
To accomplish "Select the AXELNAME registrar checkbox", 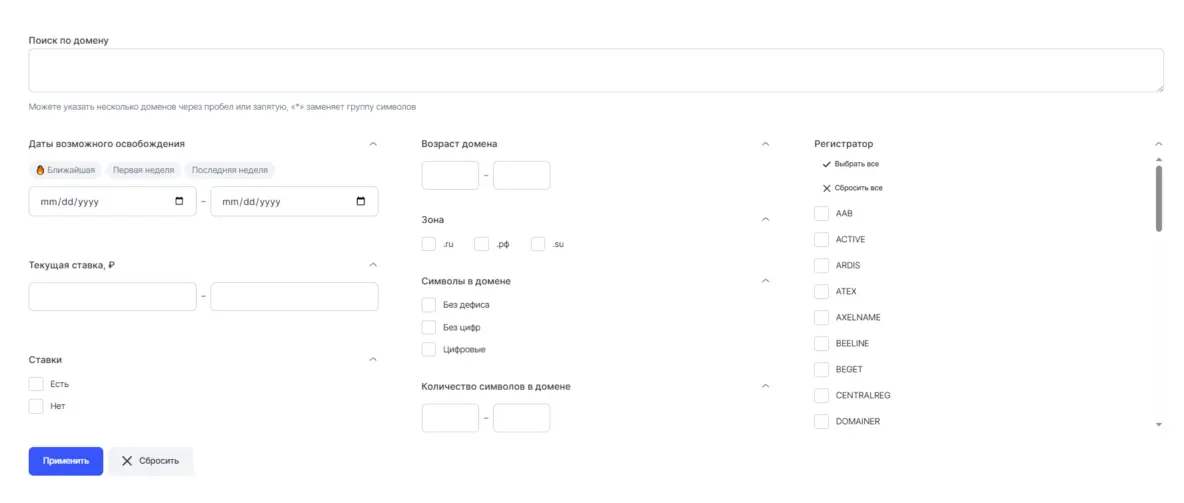I will (822, 318).
